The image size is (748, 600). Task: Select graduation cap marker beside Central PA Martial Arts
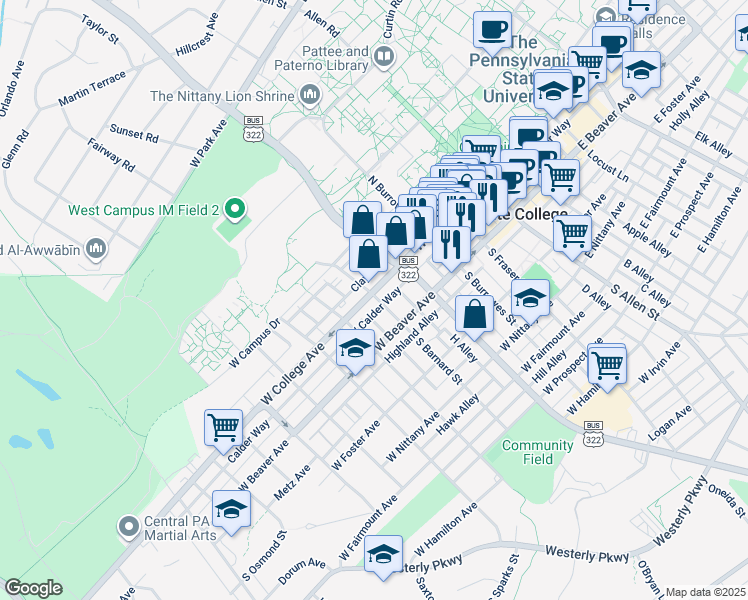pos(231,508)
